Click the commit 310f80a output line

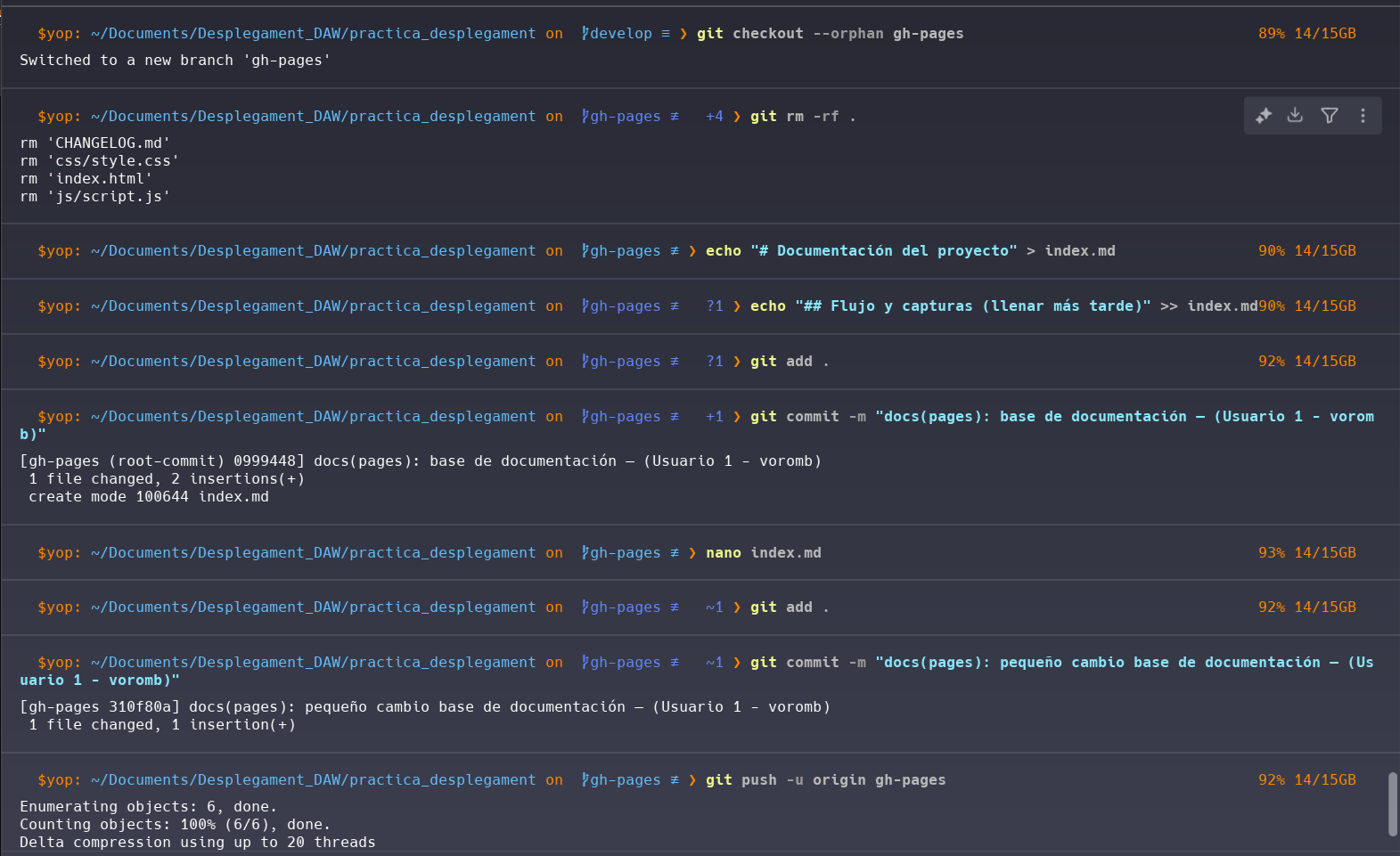point(424,707)
